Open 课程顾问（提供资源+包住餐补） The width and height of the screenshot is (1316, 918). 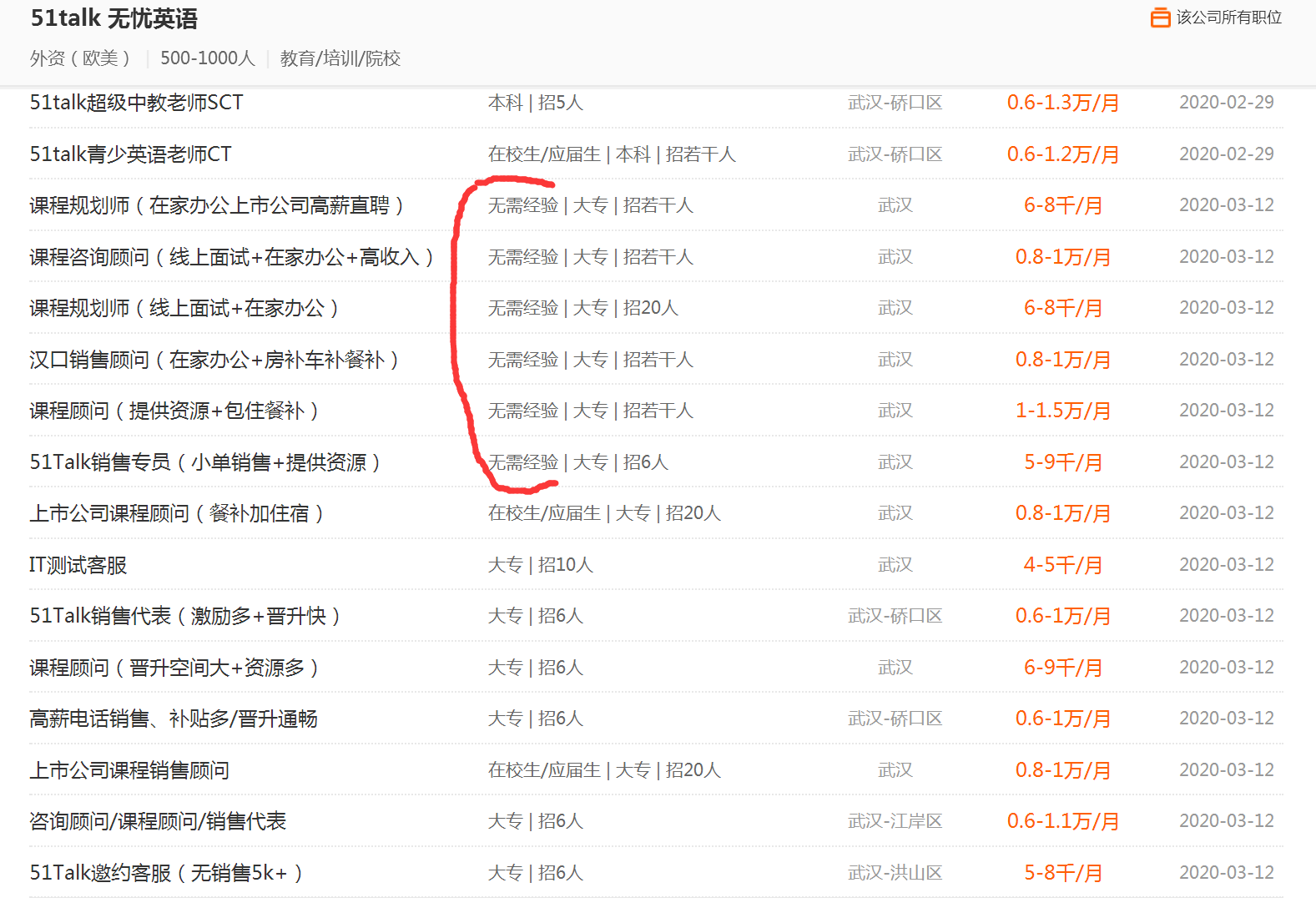[x=177, y=411]
